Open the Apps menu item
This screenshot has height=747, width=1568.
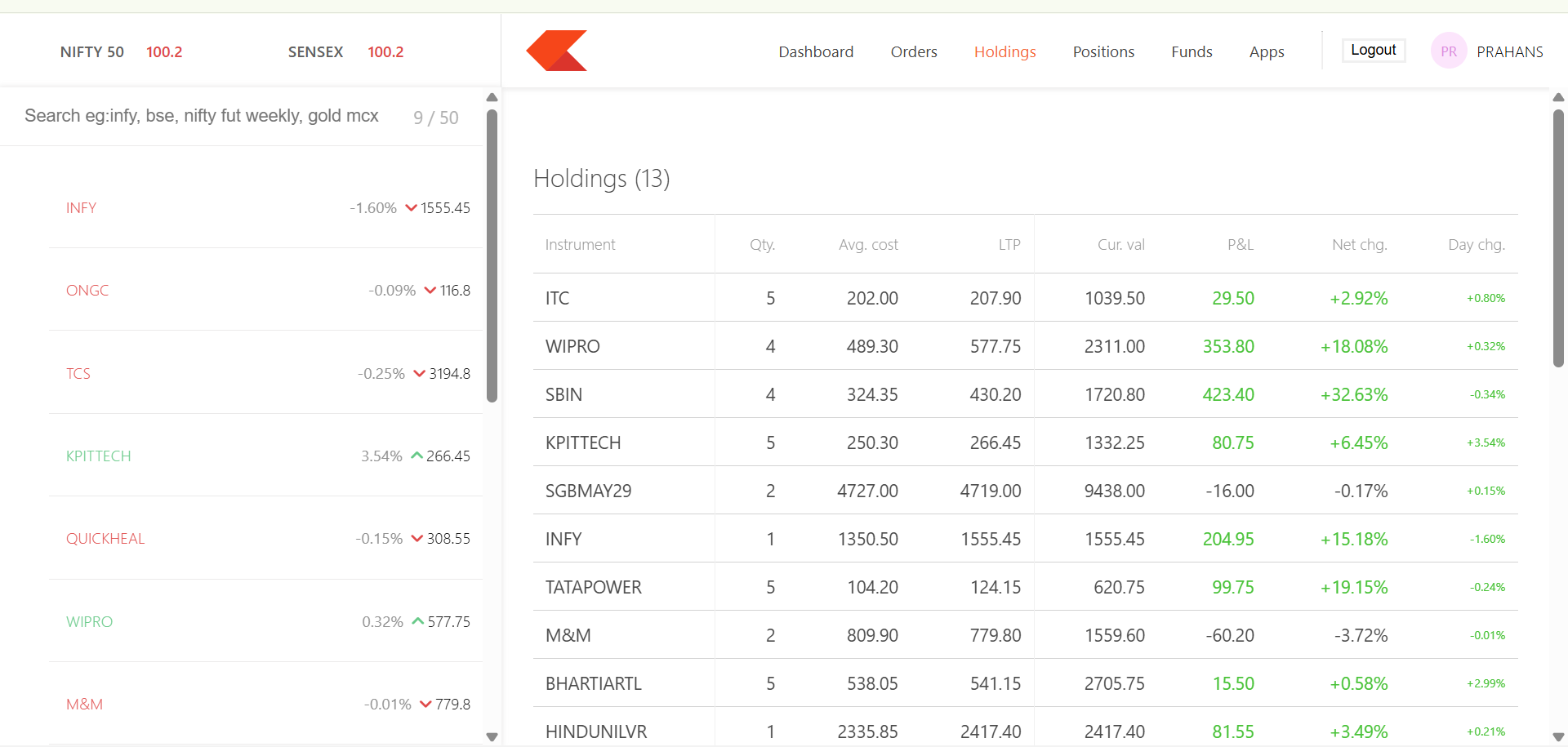(x=1267, y=51)
